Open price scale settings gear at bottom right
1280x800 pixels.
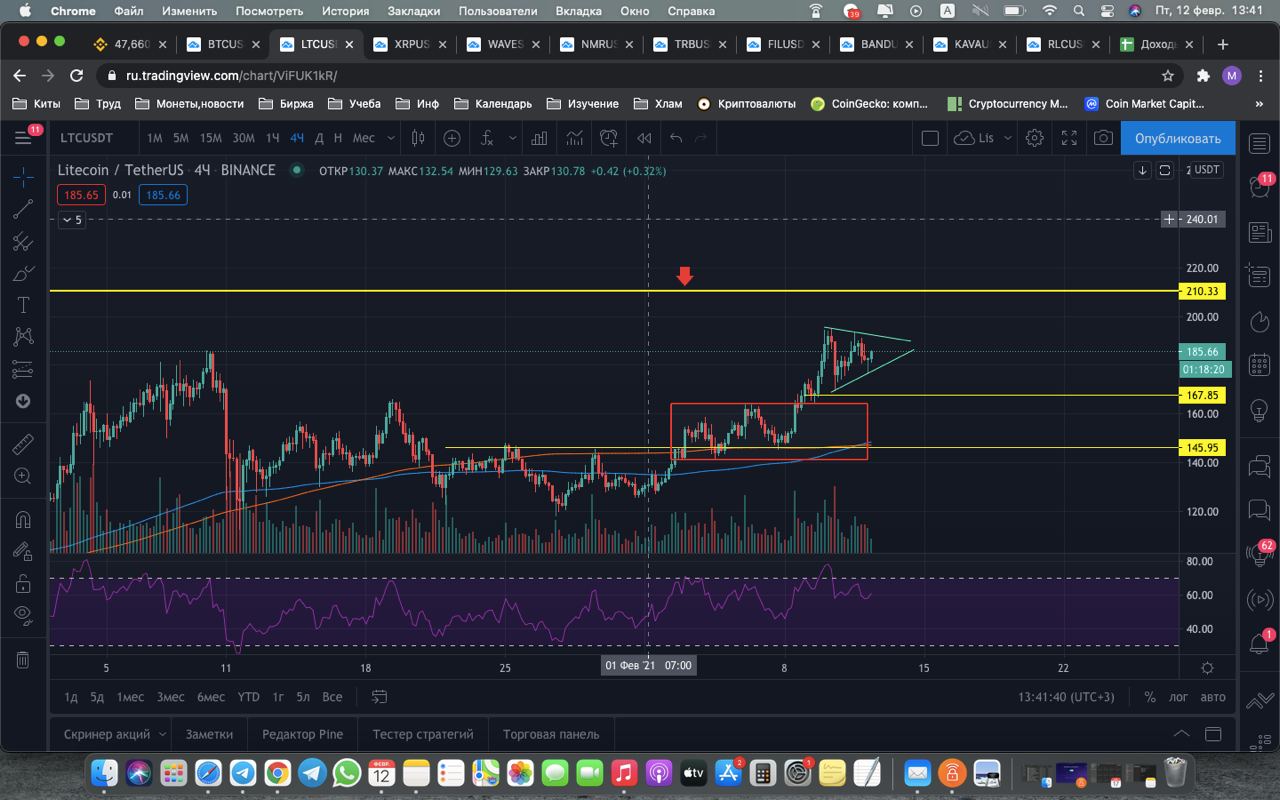tap(1207, 667)
